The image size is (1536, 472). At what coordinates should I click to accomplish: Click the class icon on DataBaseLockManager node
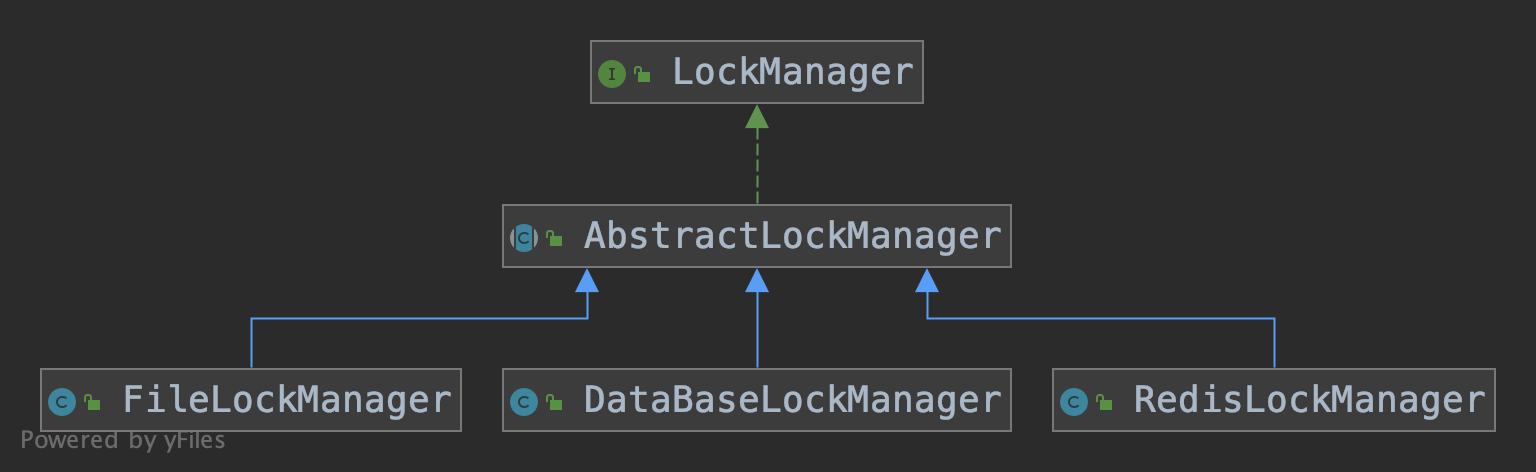[x=523, y=402]
